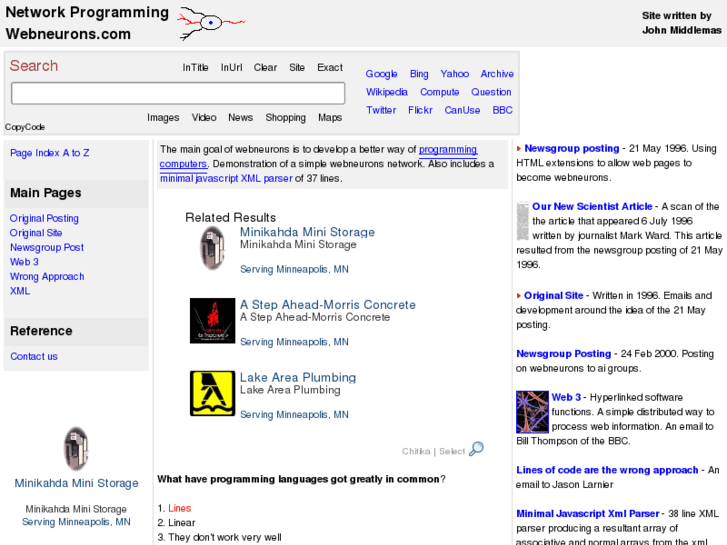Open the Twitter search link
Screen dimensions: 727x545
pos(381,110)
